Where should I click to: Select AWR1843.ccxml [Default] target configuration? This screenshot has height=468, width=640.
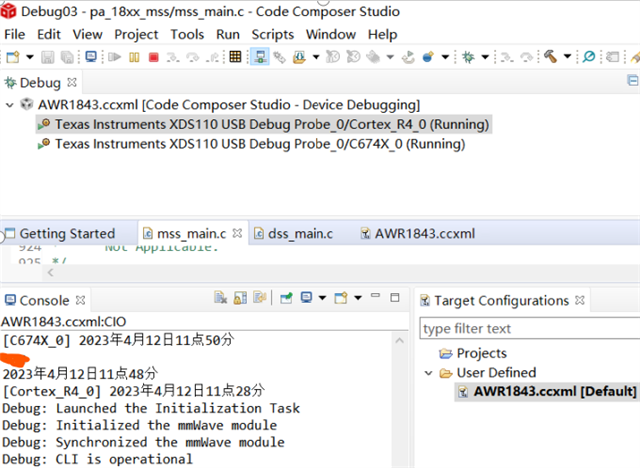547,392
